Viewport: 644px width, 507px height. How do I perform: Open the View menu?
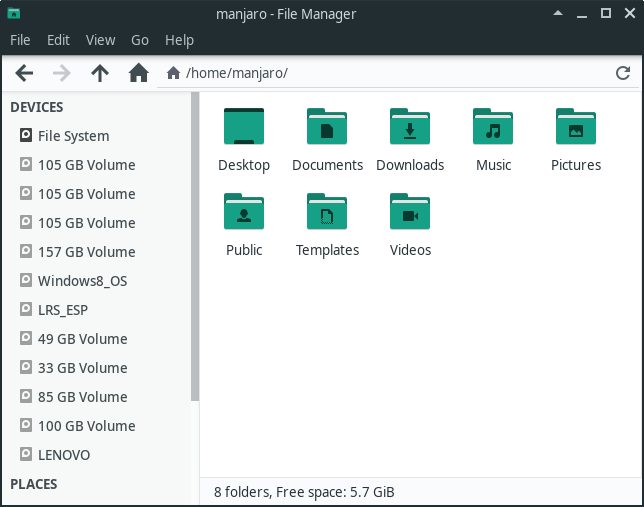click(x=100, y=40)
